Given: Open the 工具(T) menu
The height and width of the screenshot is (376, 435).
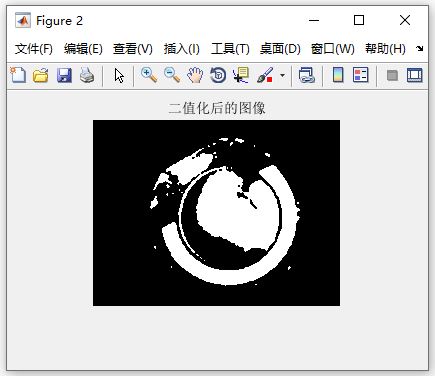Looking at the screenshot, I should pyautogui.click(x=230, y=49).
